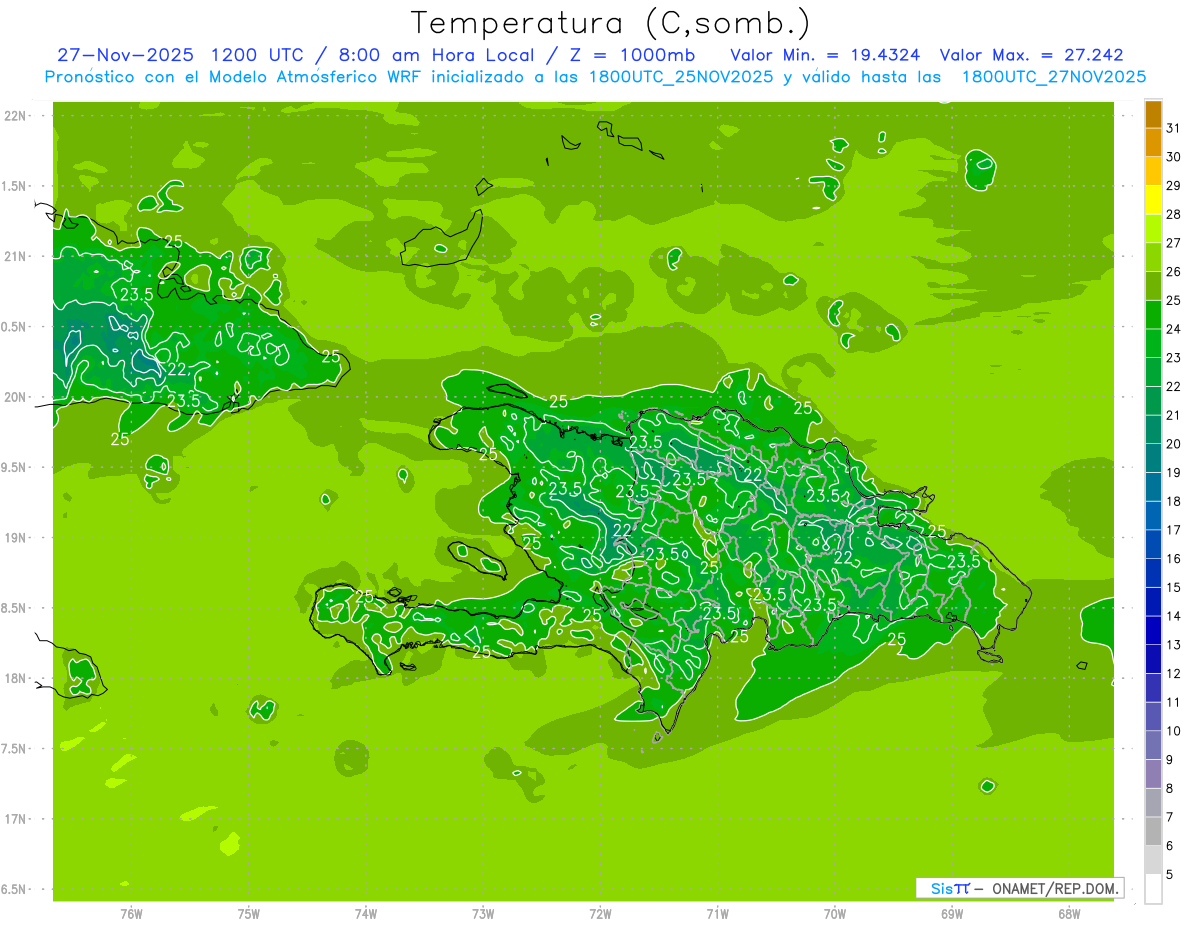This screenshot has height=927, width=1200.
Task: Click the '19N' latitude axis label
Action: click(x=15, y=538)
